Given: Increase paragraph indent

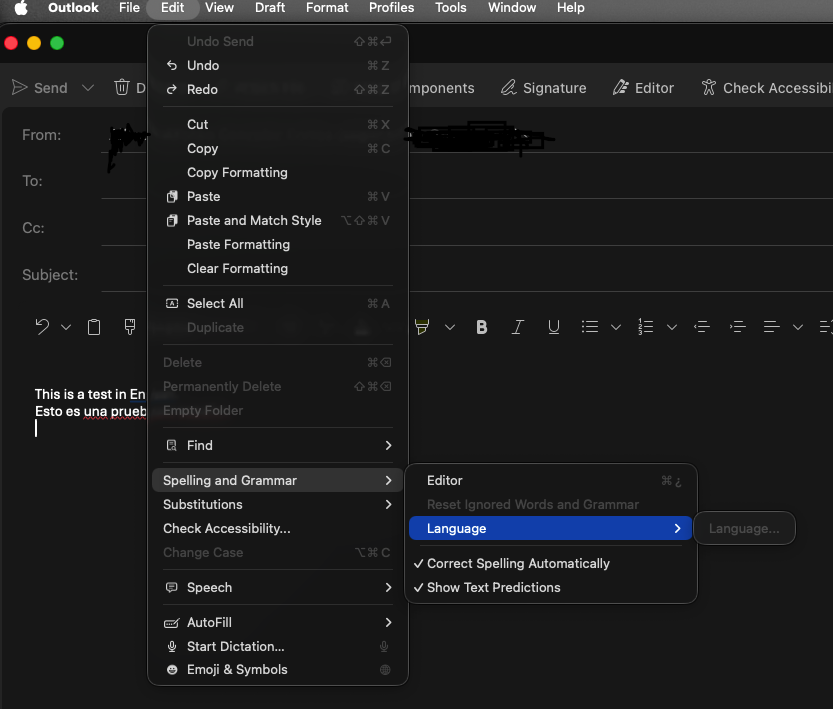Looking at the screenshot, I should (737, 327).
